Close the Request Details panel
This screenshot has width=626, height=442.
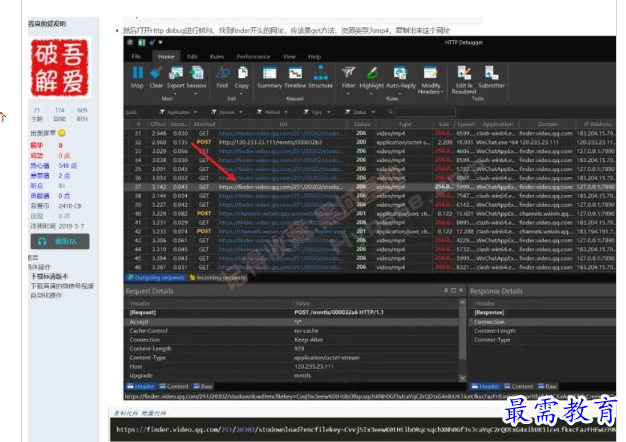point(461,290)
